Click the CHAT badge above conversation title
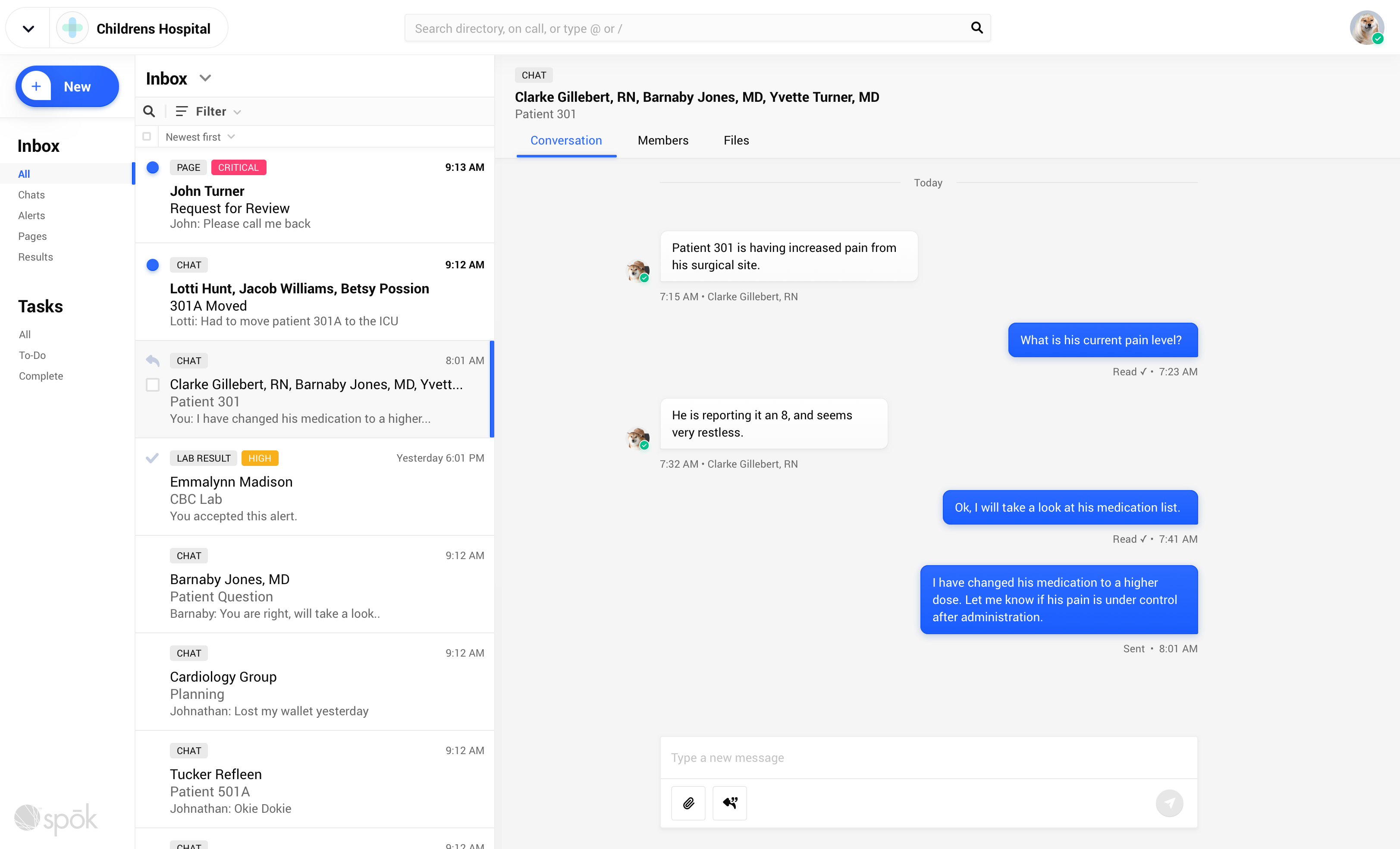This screenshot has width=1400, height=849. (534, 75)
